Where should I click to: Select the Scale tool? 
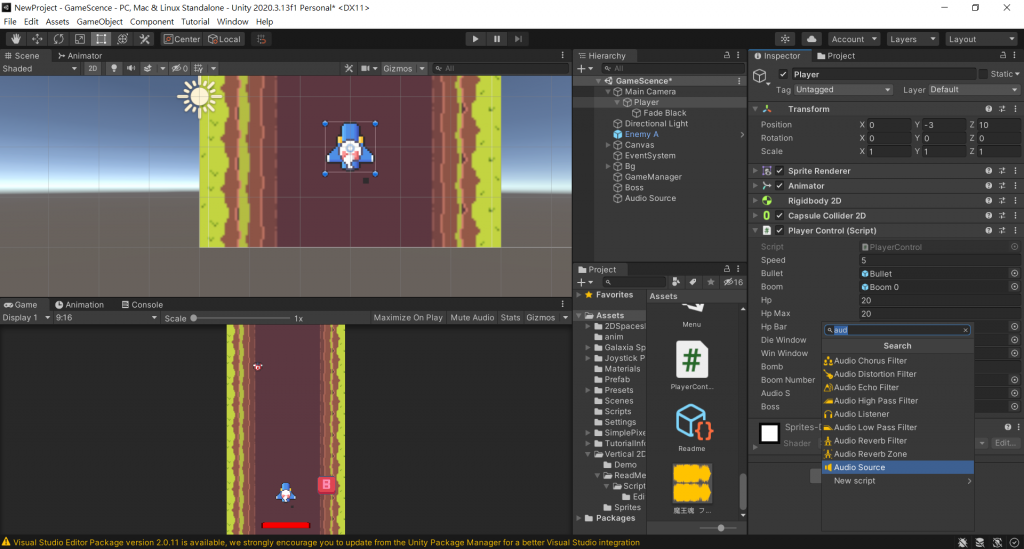pyautogui.click(x=80, y=39)
